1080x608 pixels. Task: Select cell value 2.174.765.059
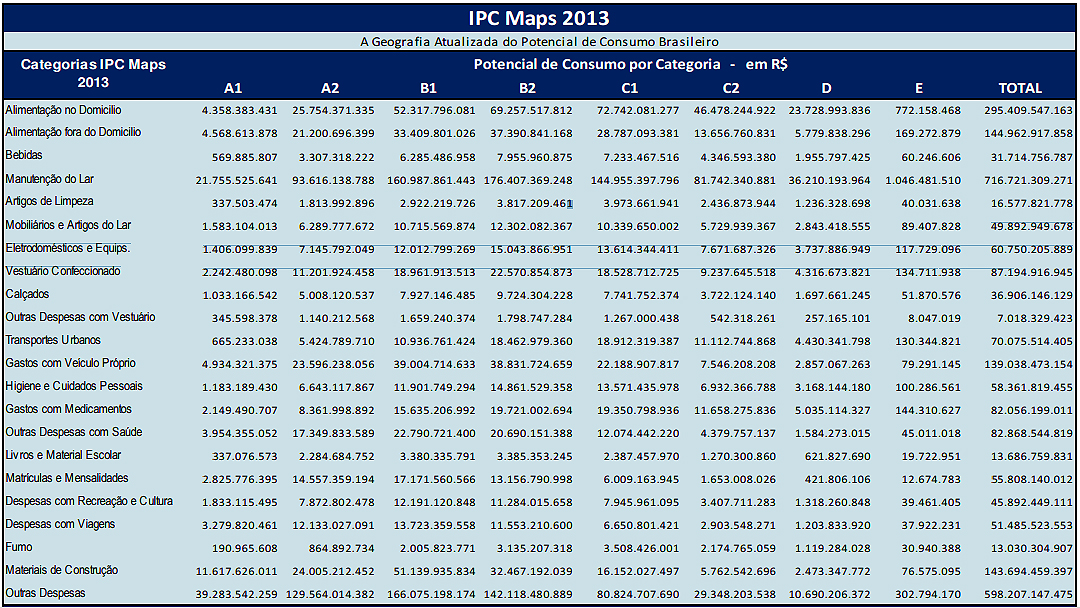coord(738,549)
